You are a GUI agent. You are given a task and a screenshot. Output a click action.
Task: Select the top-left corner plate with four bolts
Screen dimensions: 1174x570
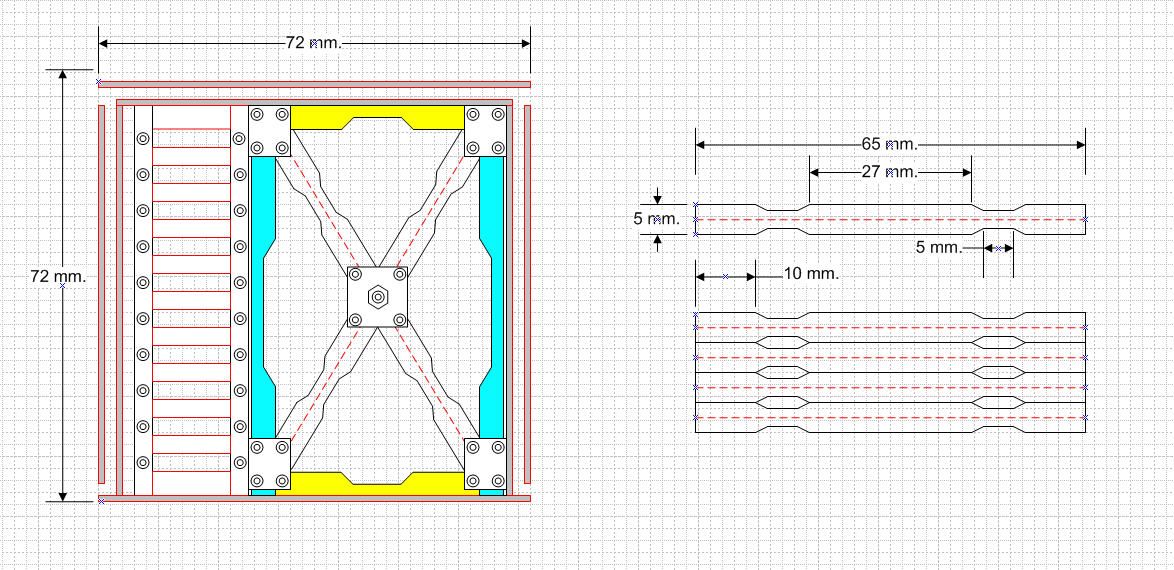(x=270, y=131)
